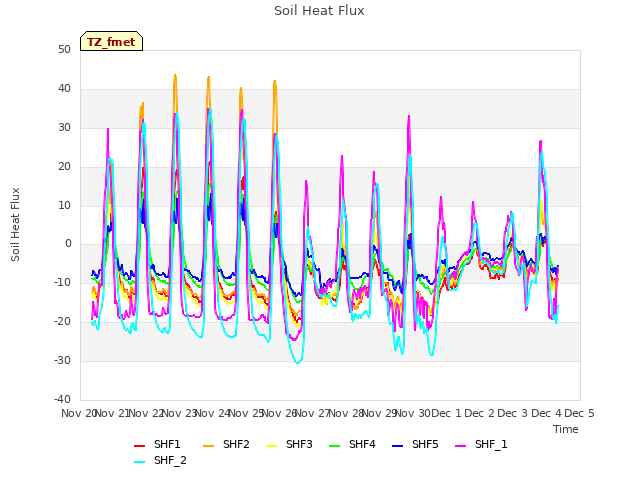Image resolution: width=640 pixels, height=480 pixels.
Task: Click the 50 tick on y-axis
Action: pos(64,50)
